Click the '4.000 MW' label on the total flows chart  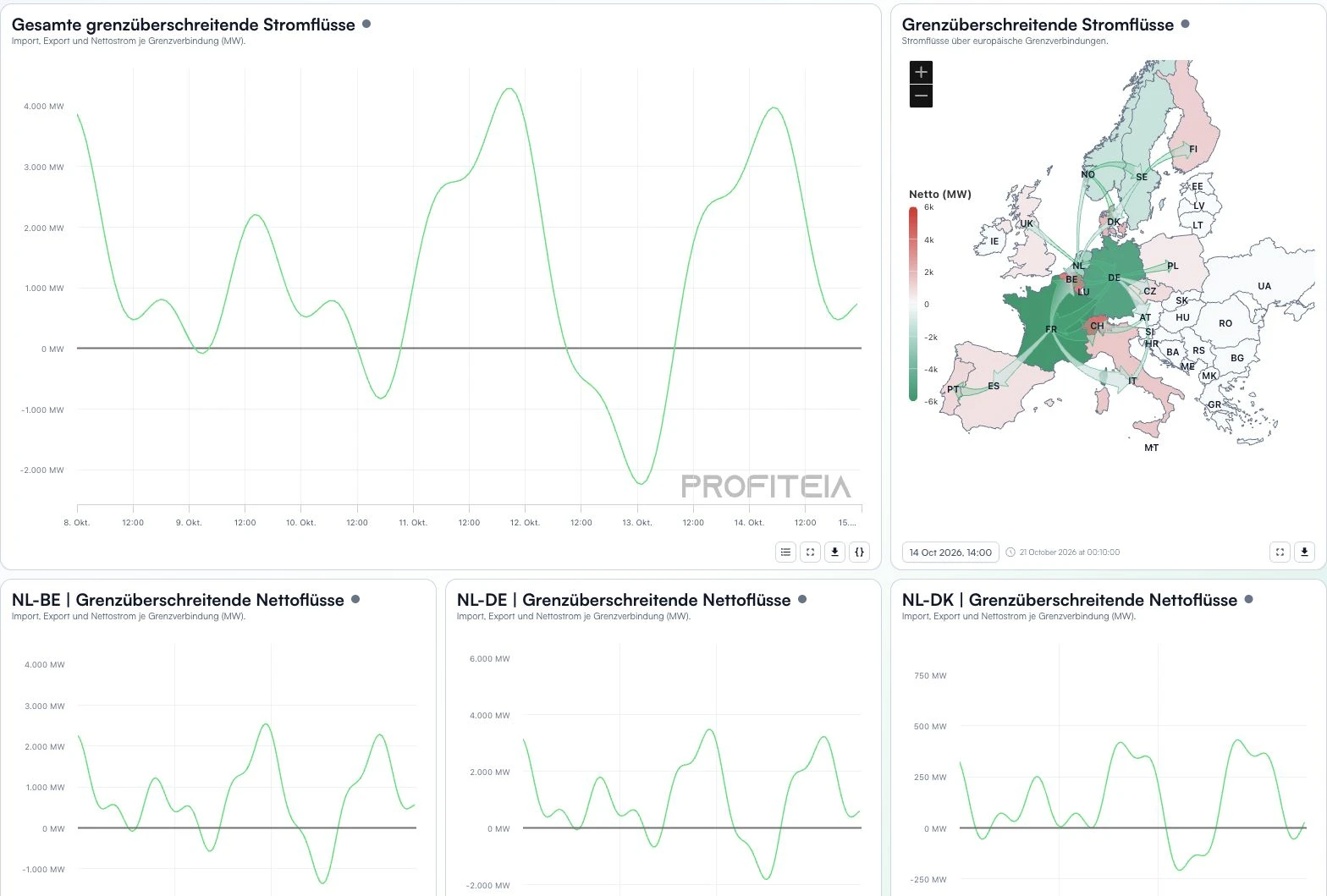44,107
